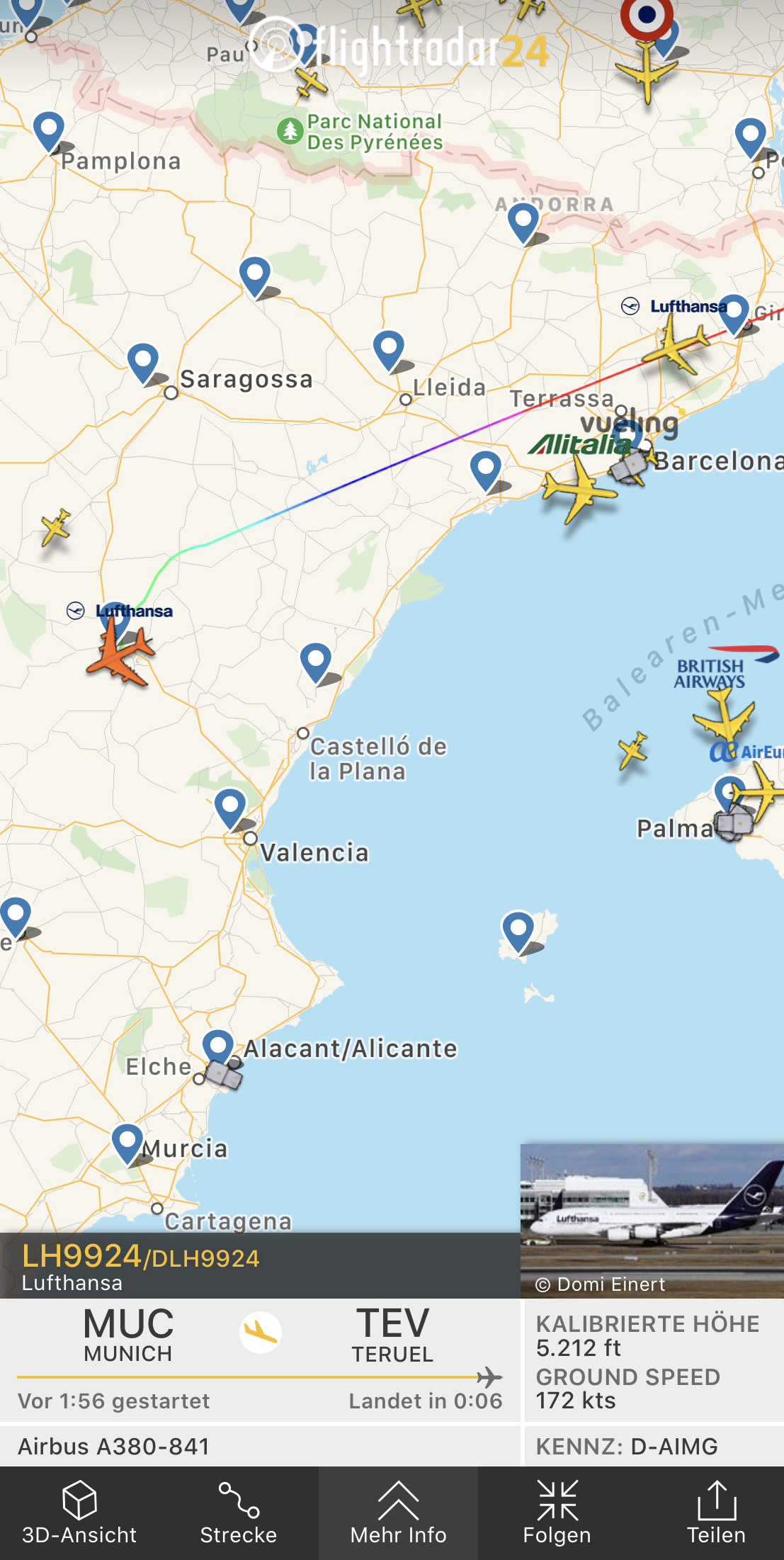The height and width of the screenshot is (1560, 784).
Task: Open the 3D-Ansicht view
Action: pos(79,1513)
